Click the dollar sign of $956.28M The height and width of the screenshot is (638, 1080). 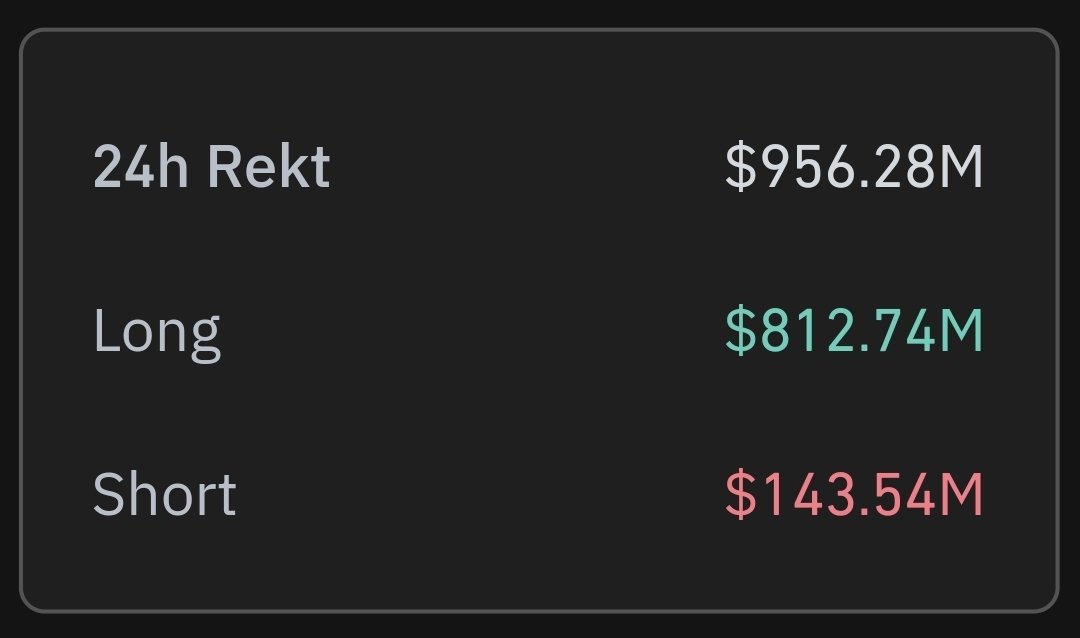click(x=740, y=166)
